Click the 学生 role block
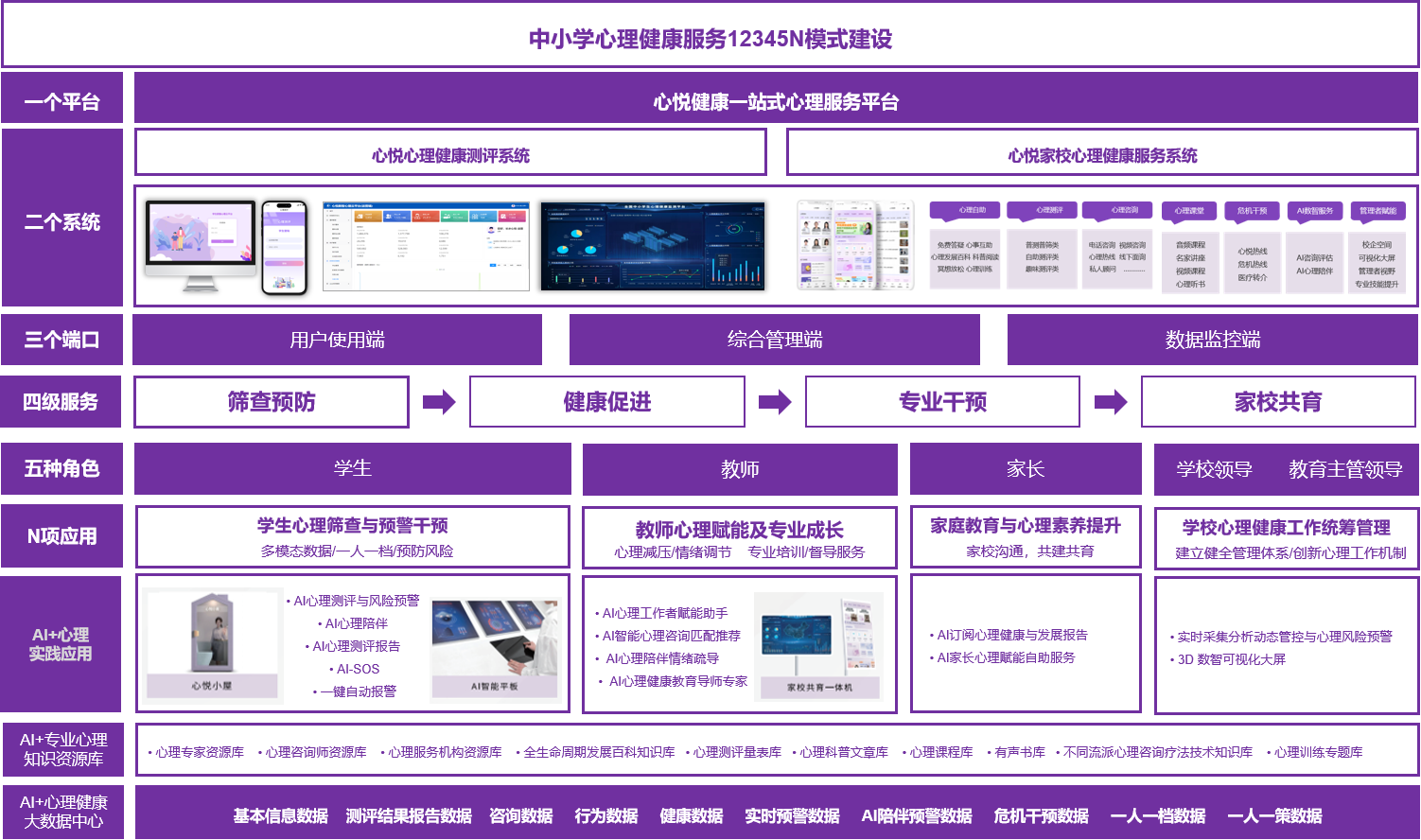 352,468
